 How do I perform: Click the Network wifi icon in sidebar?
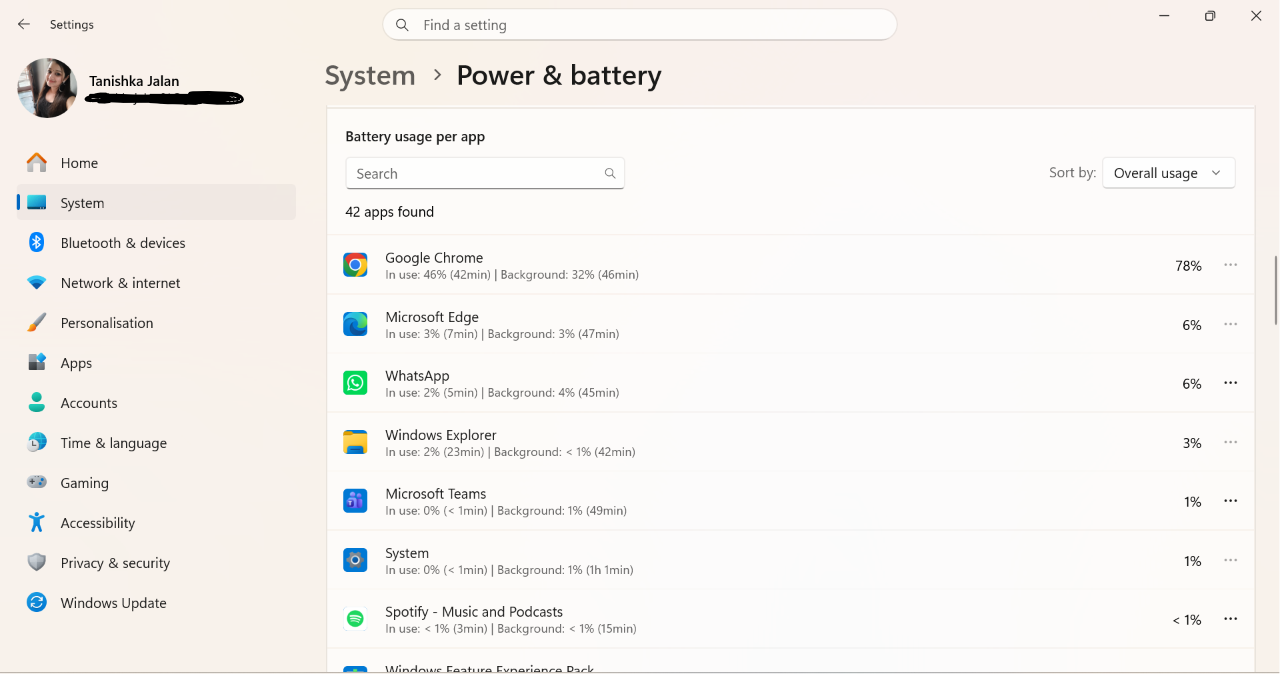click(x=37, y=283)
